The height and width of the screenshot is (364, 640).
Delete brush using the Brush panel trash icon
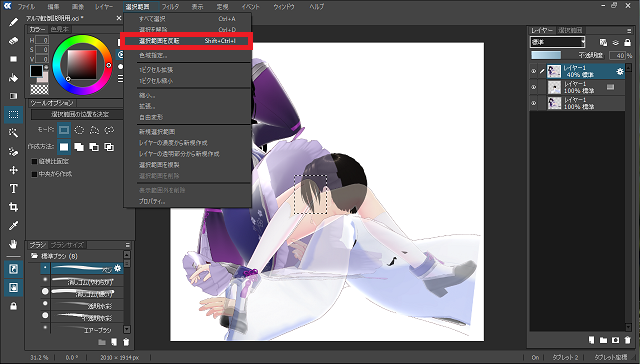click(127, 342)
